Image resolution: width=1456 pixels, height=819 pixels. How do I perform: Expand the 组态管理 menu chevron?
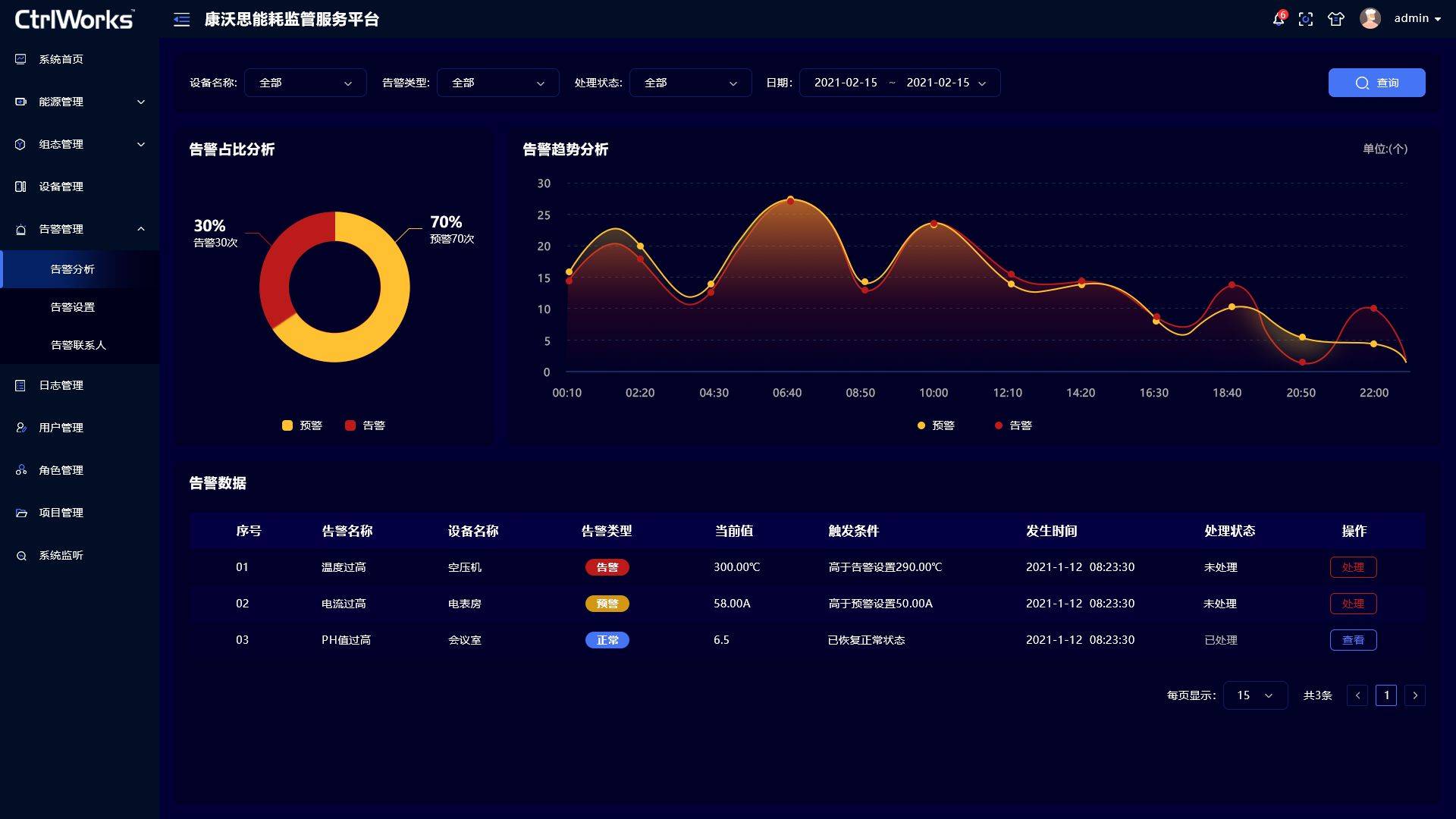point(141,144)
